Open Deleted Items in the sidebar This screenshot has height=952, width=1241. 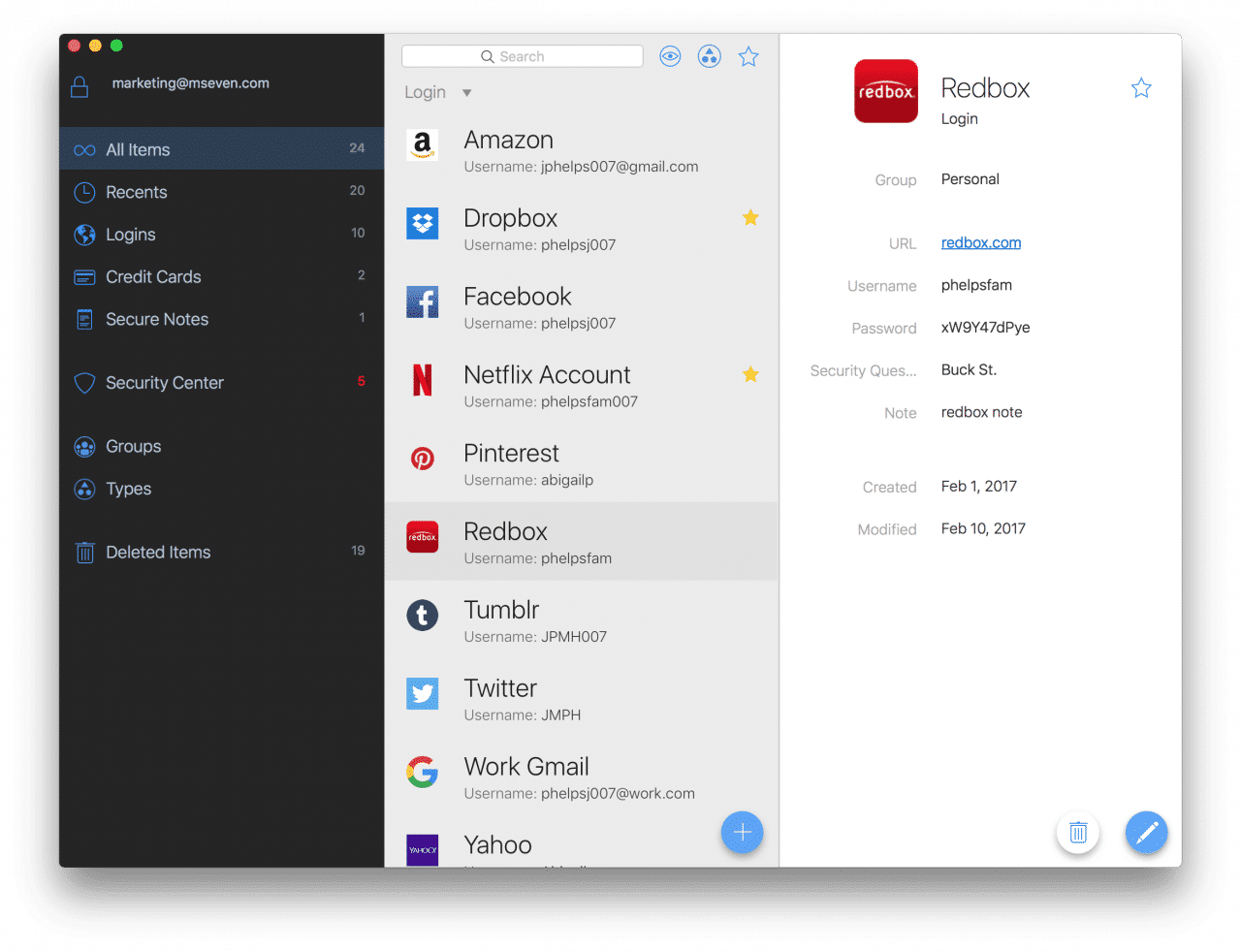[222, 553]
